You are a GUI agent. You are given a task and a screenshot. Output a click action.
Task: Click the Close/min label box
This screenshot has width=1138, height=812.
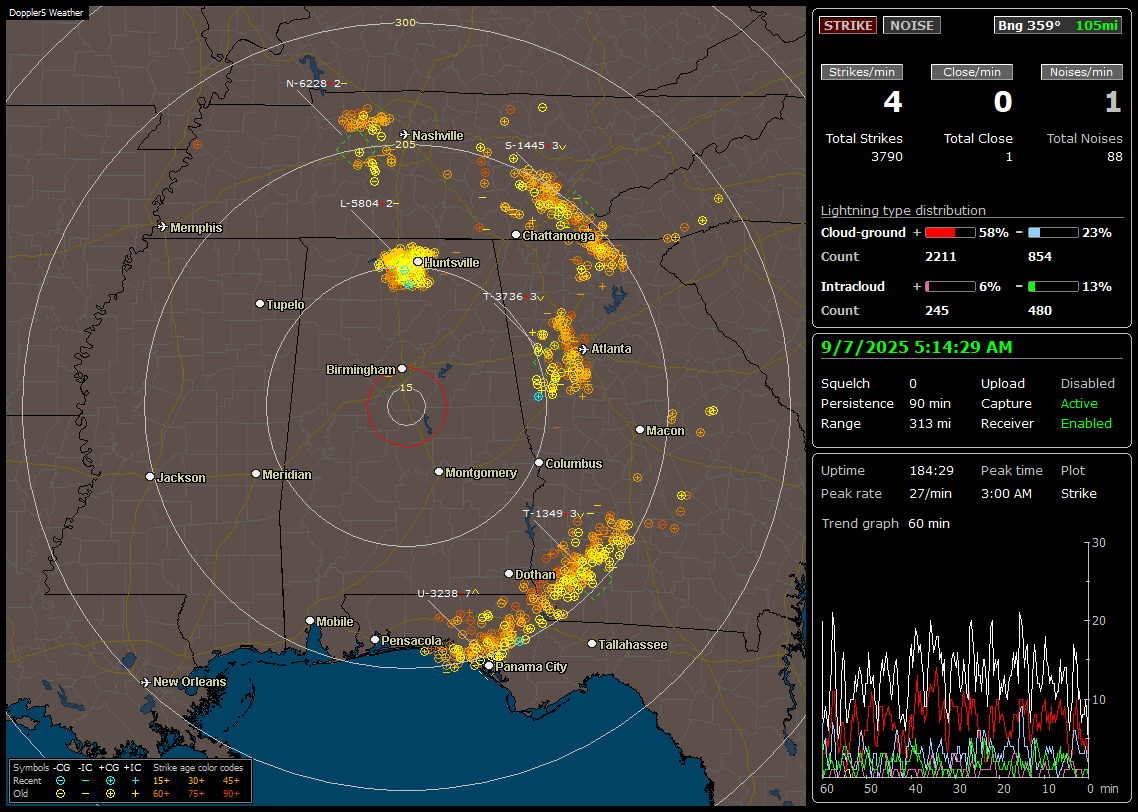[x=972, y=72]
